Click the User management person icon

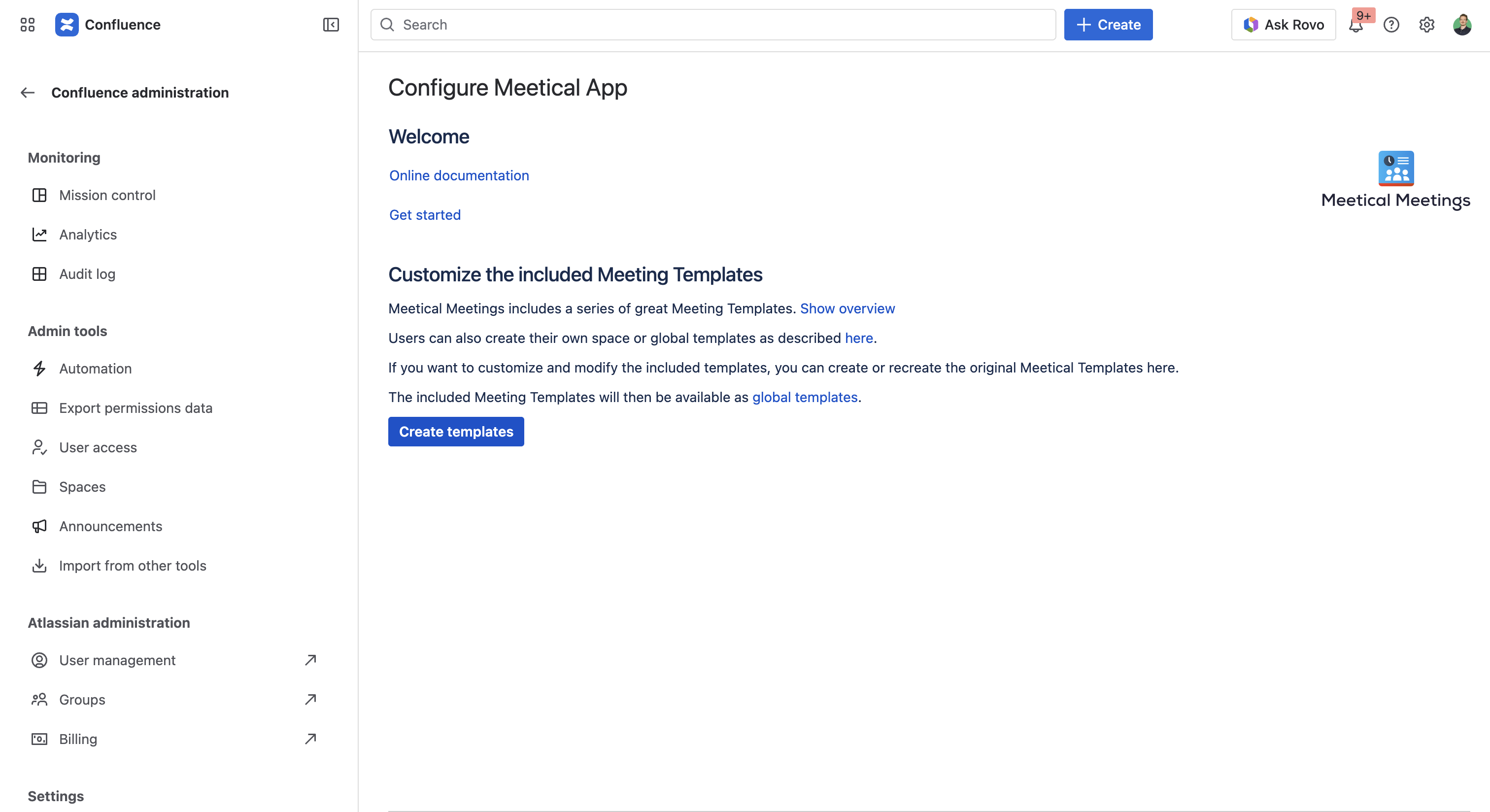point(39,660)
